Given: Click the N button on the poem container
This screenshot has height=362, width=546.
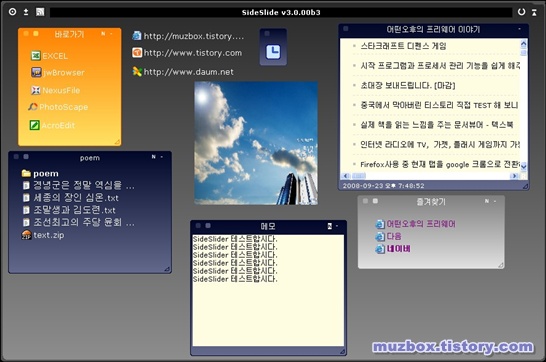Looking at the screenshot, I should pyautogui.click(x=154, y=157).
